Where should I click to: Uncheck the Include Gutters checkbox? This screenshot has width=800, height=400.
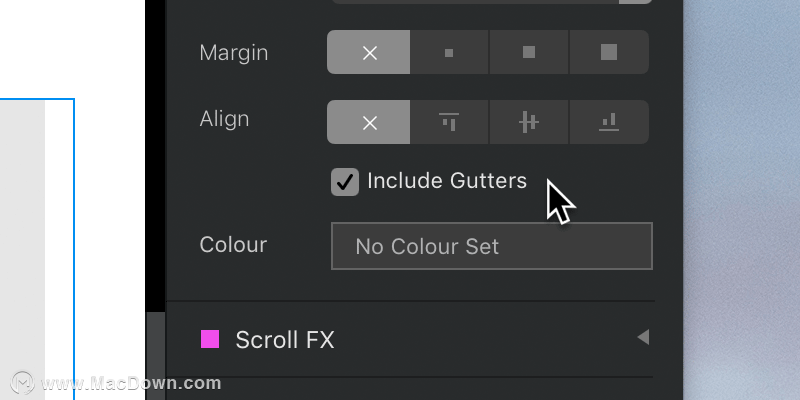(x=345, y=182)
